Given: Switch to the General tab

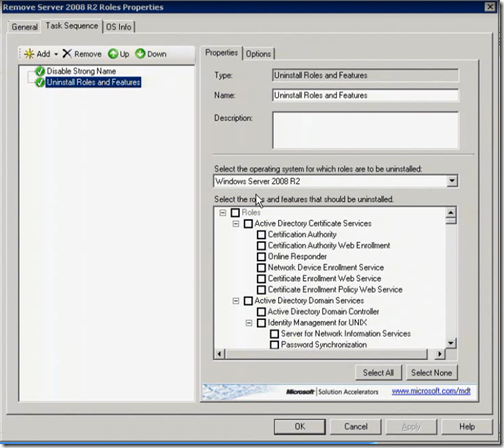Looking at the screenshot, I should click(x=24, y=27).
